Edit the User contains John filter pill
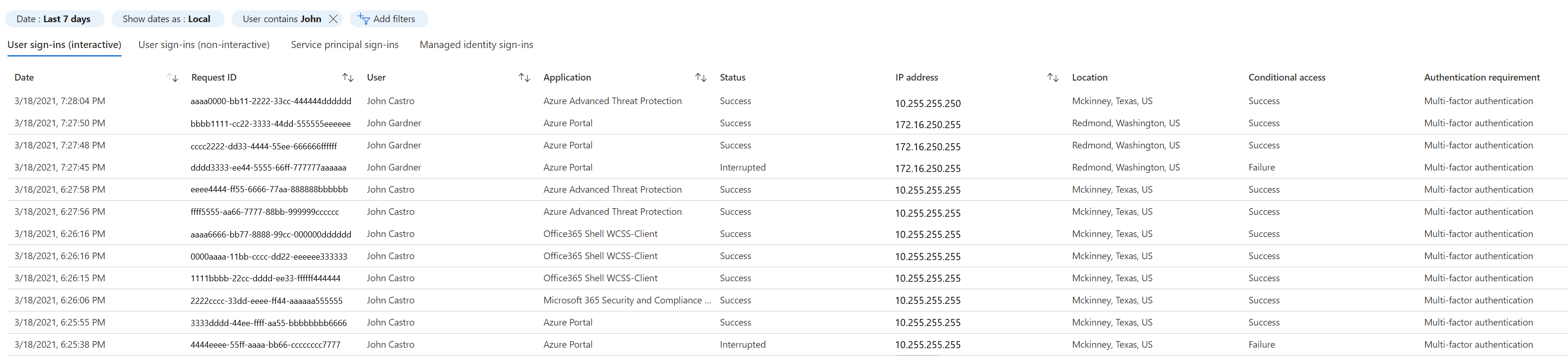The image size is (1568, 359). point(281,19)
